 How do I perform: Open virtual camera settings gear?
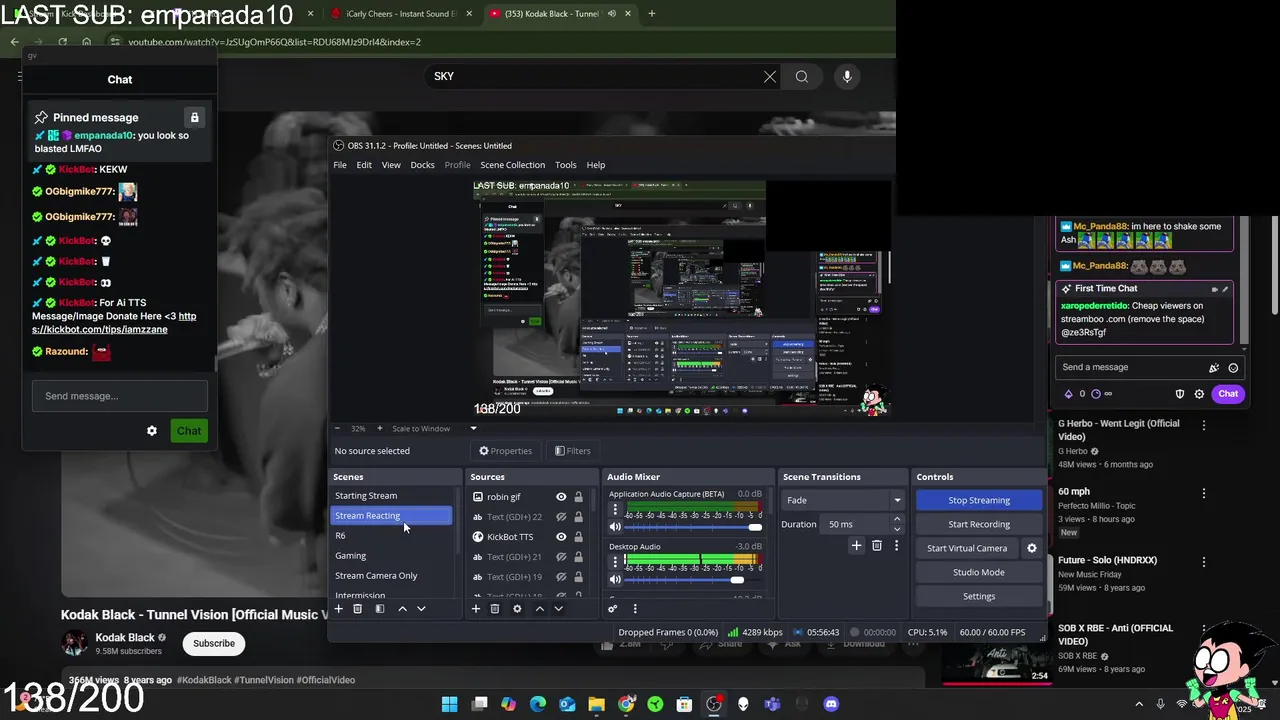1032,548
